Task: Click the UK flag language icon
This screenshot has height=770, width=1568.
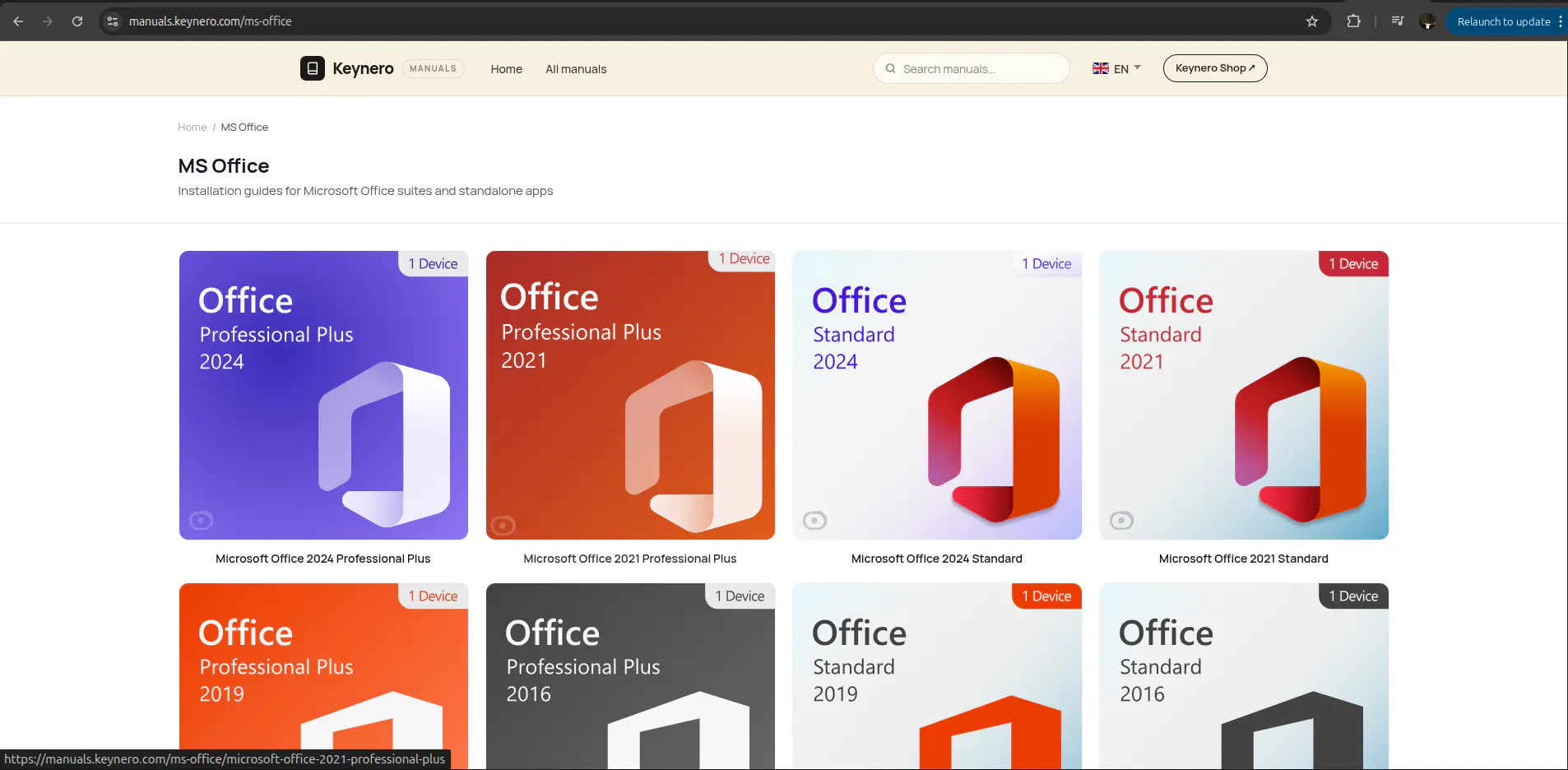Action: pyautogui.click(x=1101, y=68)
